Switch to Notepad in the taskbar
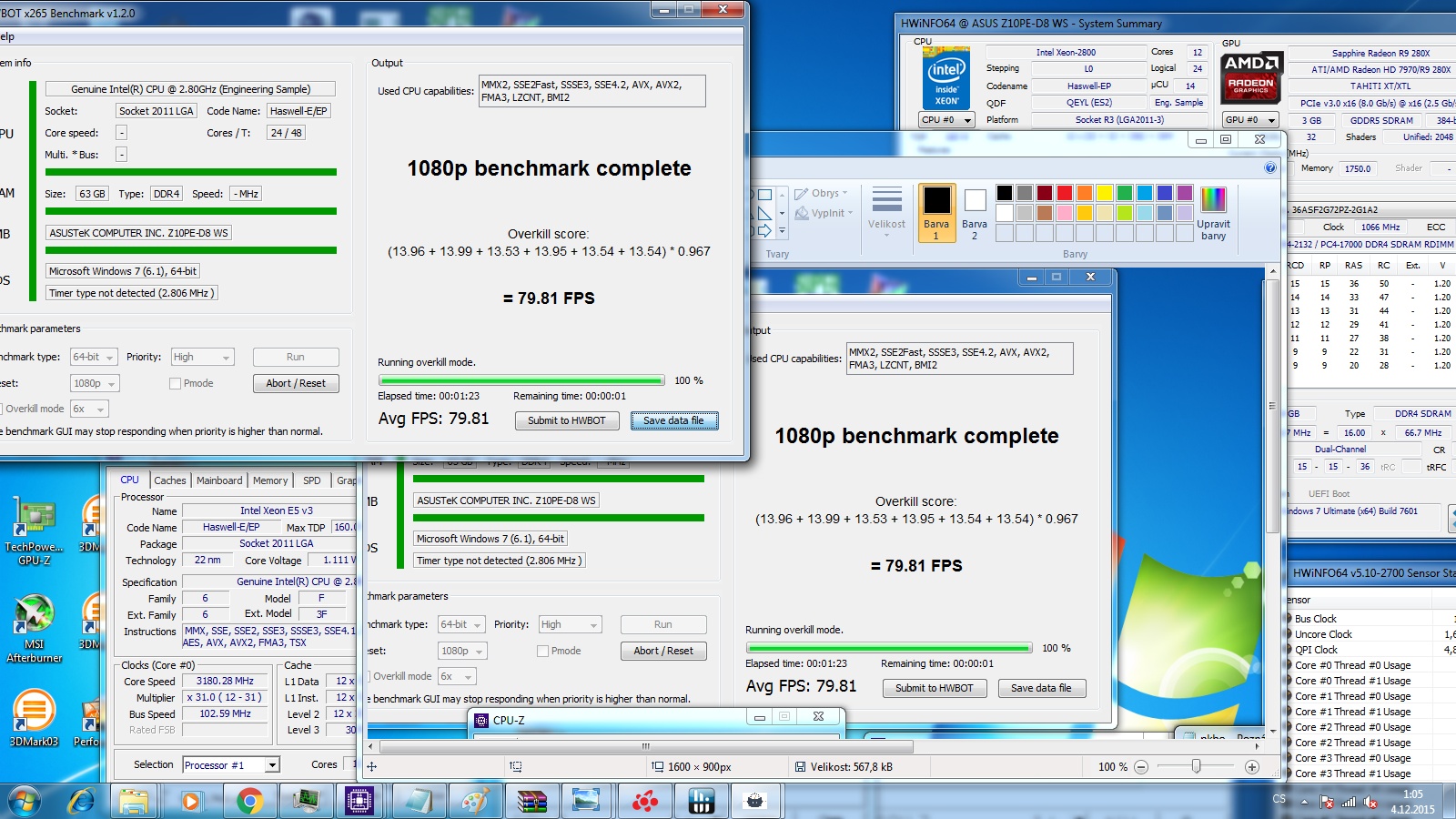Screen dimensions: 1456x819 click(418, 801)
